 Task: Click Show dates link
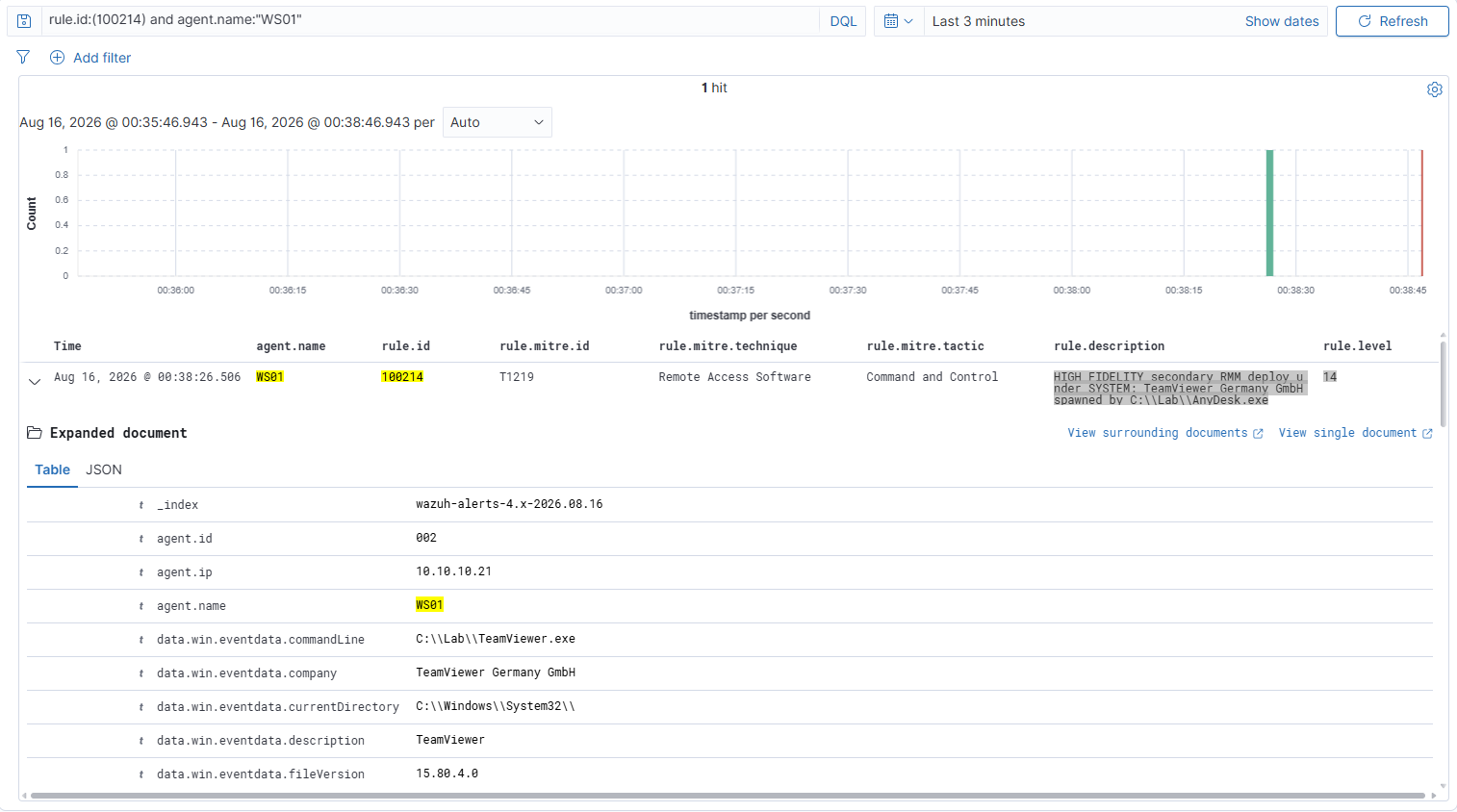pyautogui.click(x=1282, y=21)
